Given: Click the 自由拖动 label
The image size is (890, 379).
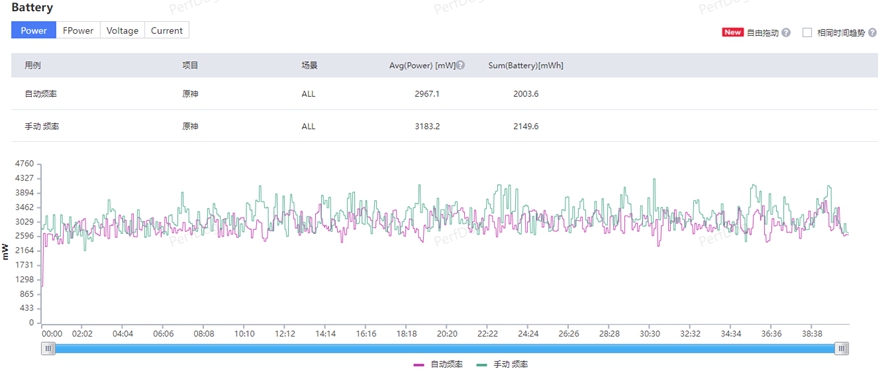Looking at the screenshot, I should pyautogui.click(x=762, y=32).
